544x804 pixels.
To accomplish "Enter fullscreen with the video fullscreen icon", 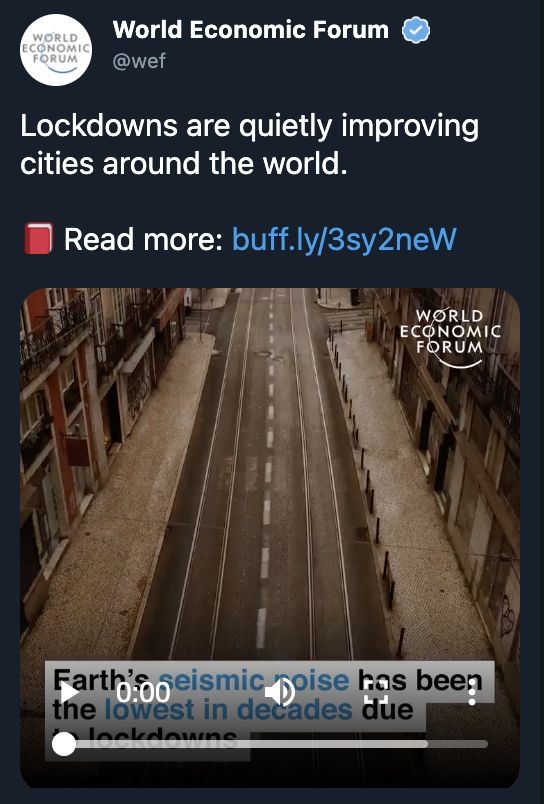I will point(376,693).
